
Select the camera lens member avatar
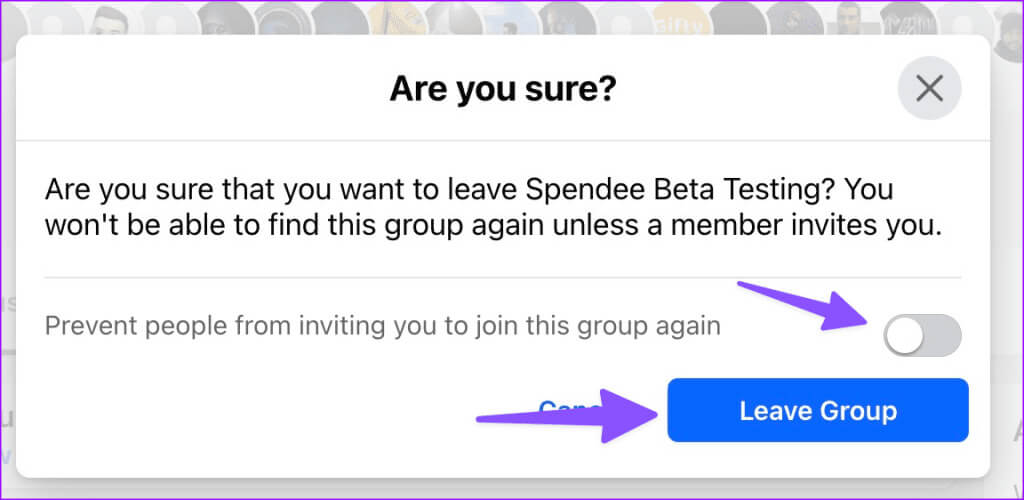282,18
